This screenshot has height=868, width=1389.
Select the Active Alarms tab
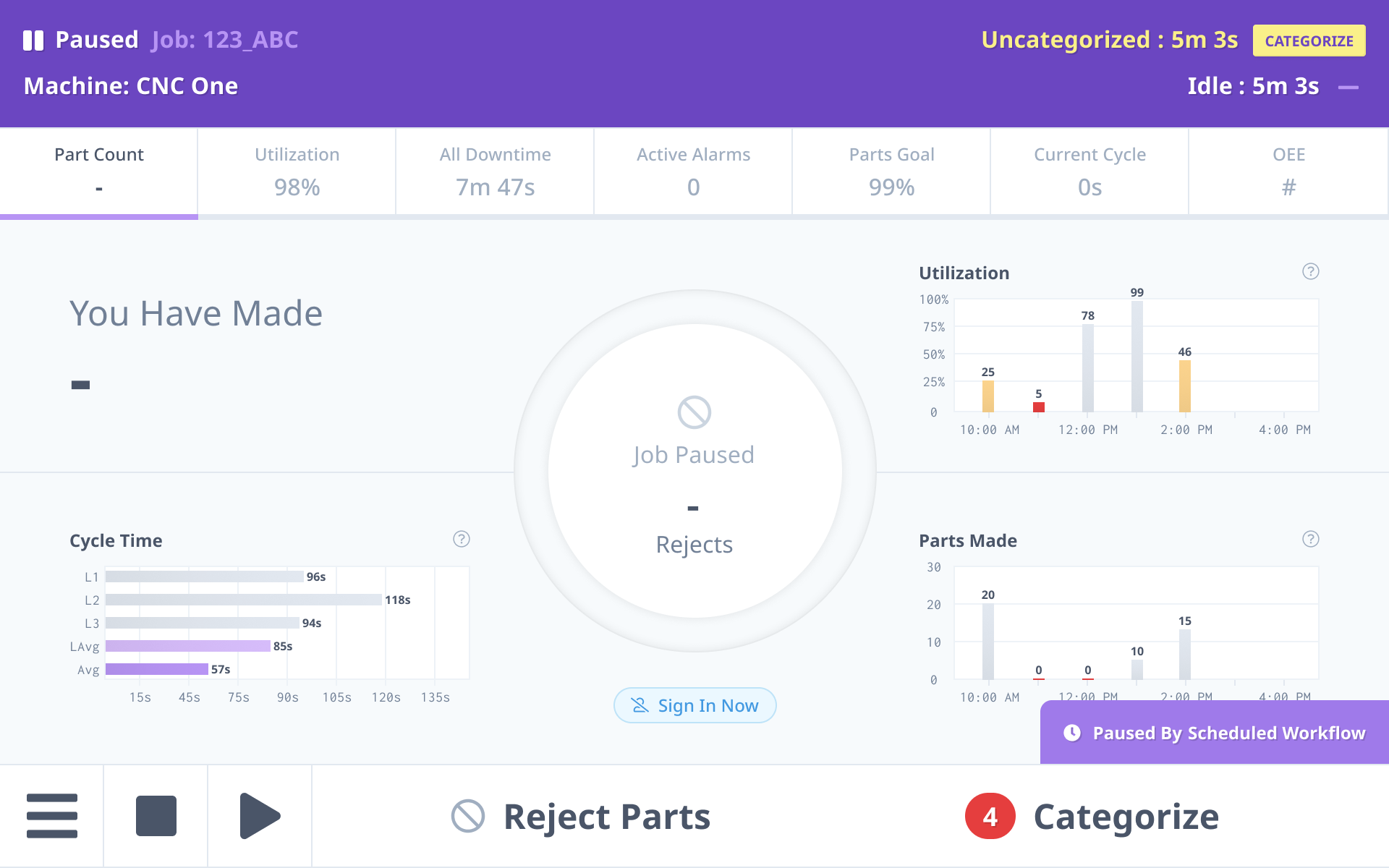point(693,172)
